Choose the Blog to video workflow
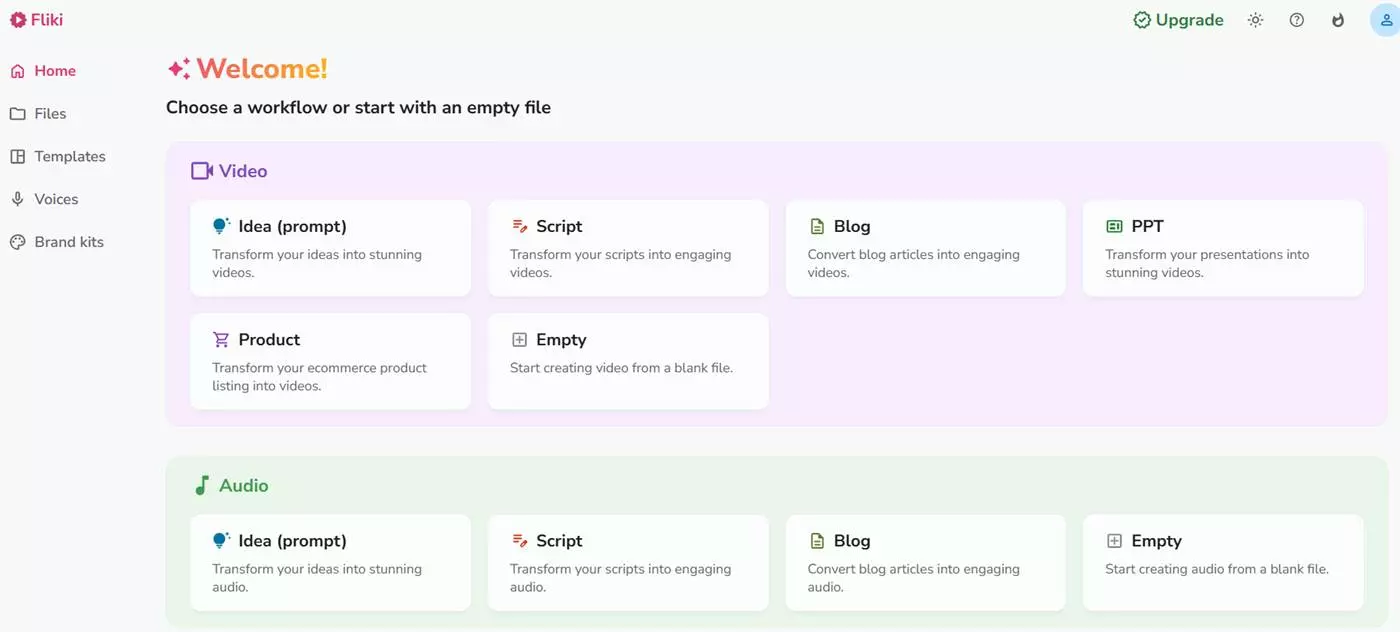The width and height of the screenshot is (1400, 632). pyautogui.click(x=925, y=247)
